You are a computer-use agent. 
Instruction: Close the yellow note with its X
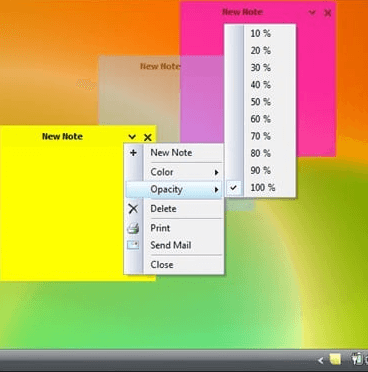148,137
